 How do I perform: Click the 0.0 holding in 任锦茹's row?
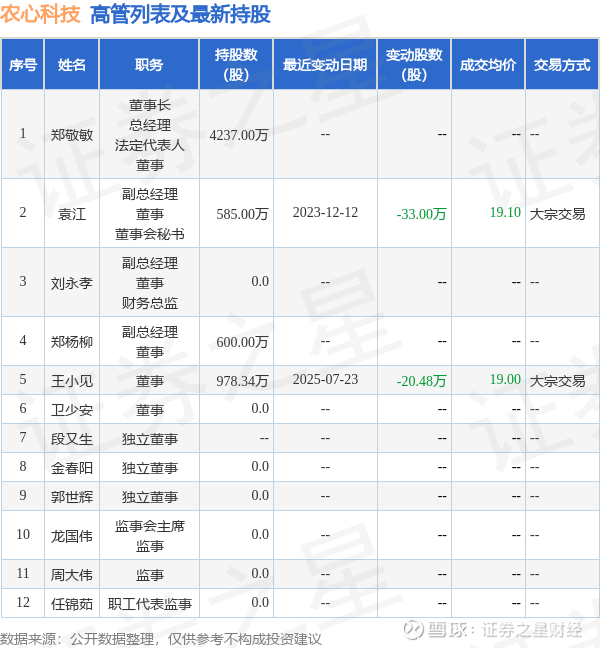pyautogui.click(x=260, y=603)
